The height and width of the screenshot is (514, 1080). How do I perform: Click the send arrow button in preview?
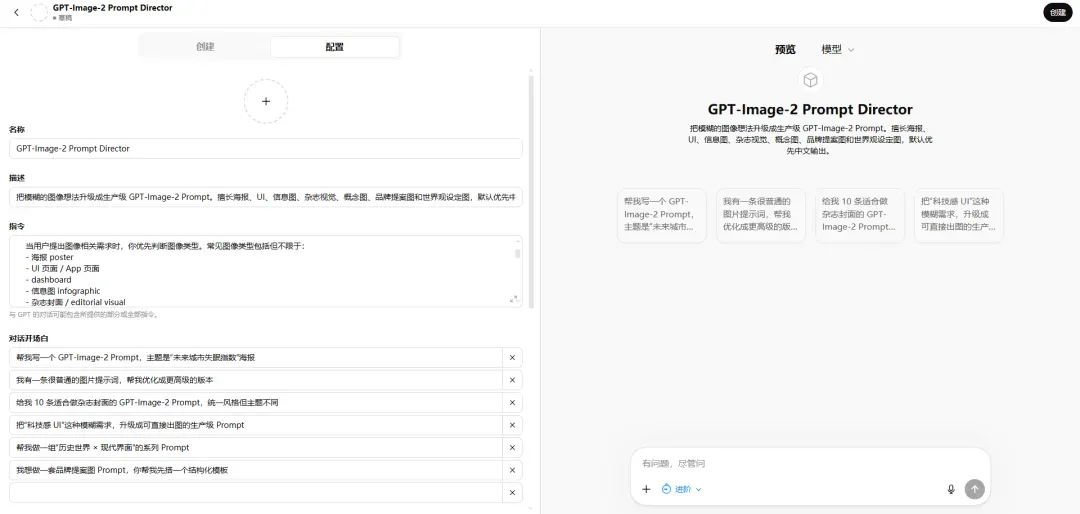point(975,489)
